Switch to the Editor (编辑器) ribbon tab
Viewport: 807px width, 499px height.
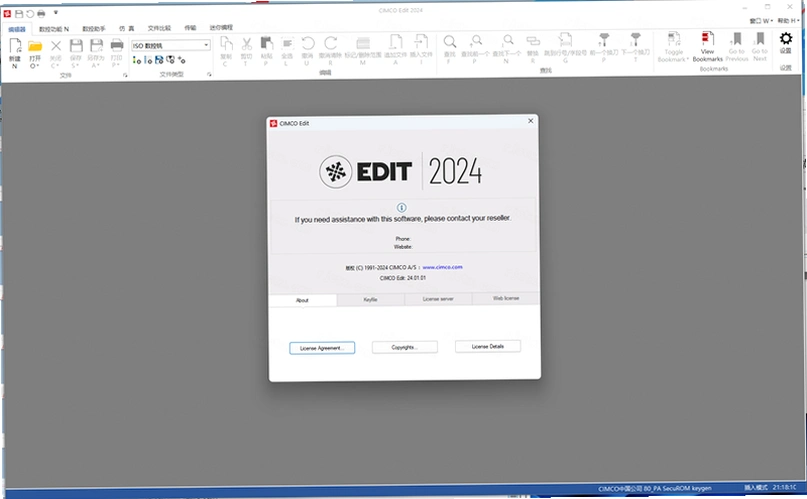[x=16, y=29]
